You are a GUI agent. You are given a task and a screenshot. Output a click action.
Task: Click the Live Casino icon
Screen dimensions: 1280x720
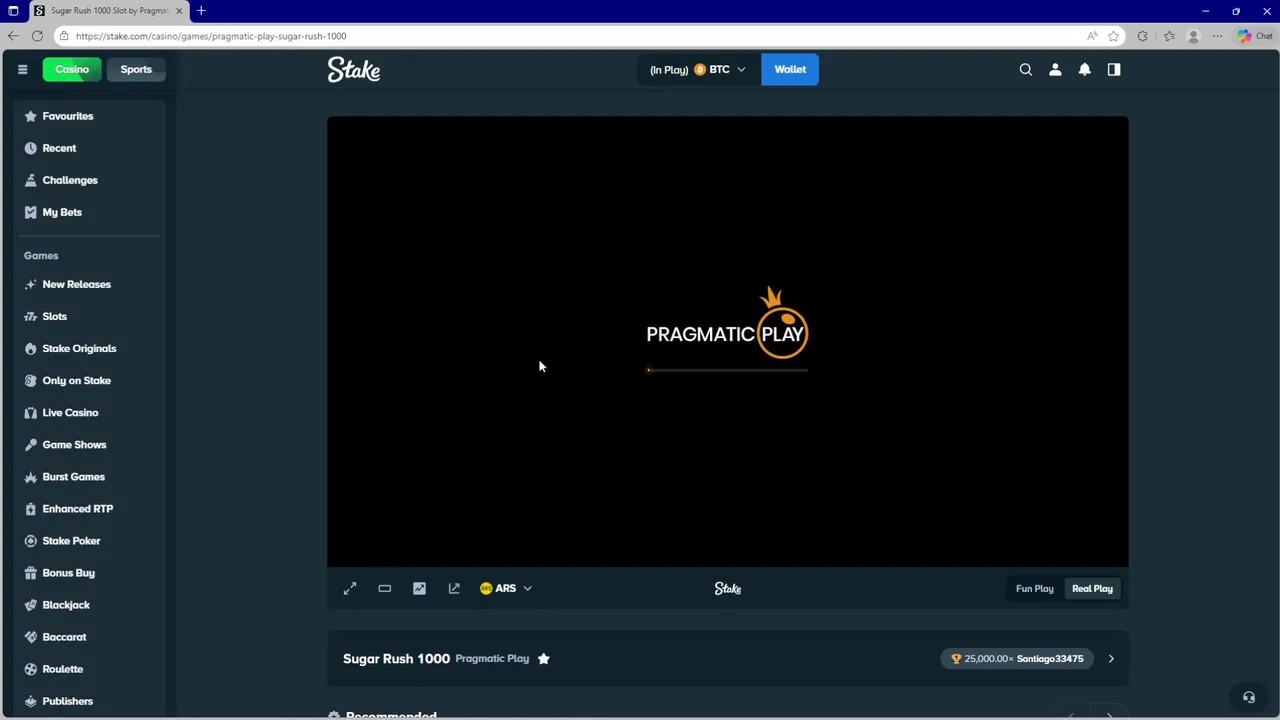pos(30,412)
